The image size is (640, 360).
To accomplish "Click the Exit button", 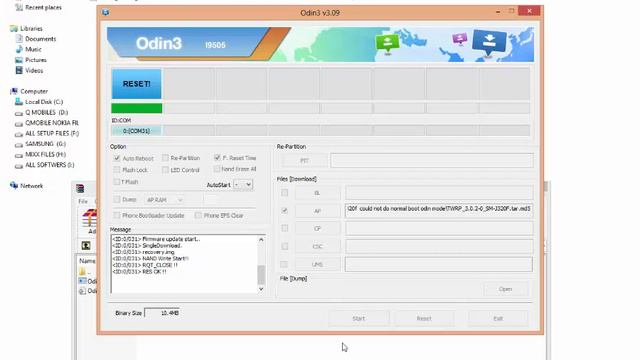I will click(498, 318).
